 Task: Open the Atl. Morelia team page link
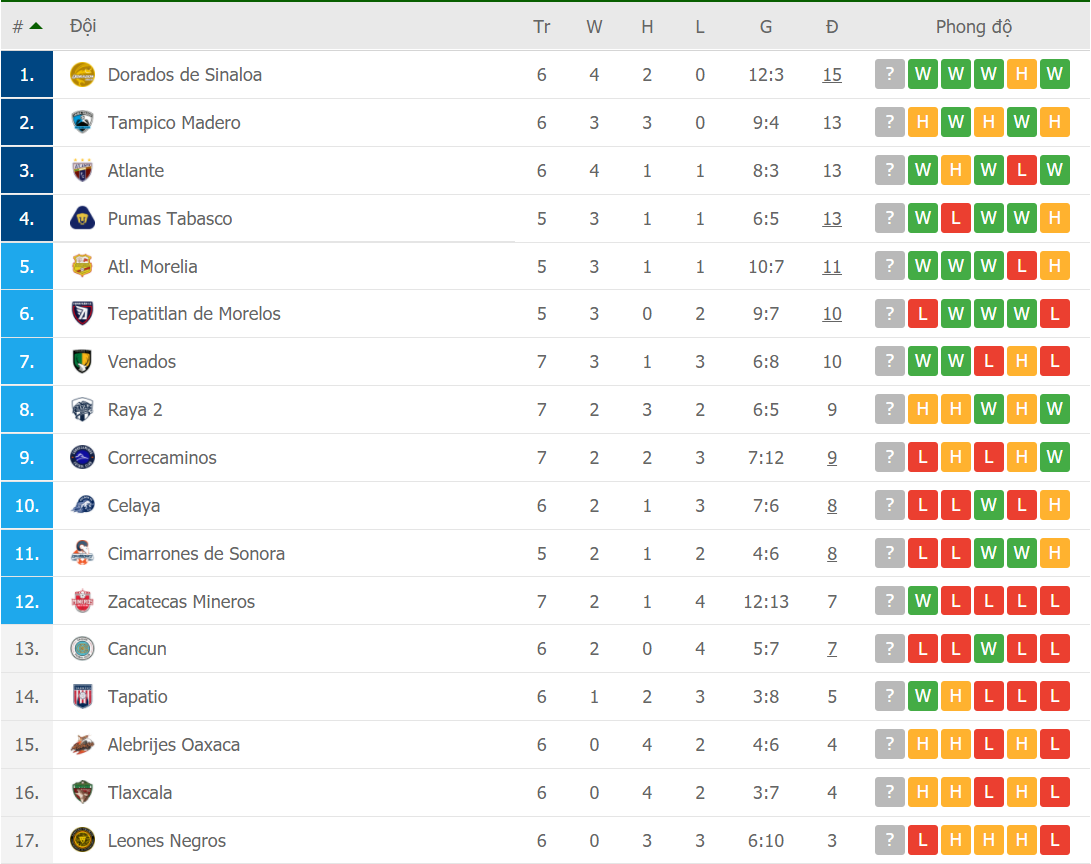pyautogui.click(x=153, y=267)
